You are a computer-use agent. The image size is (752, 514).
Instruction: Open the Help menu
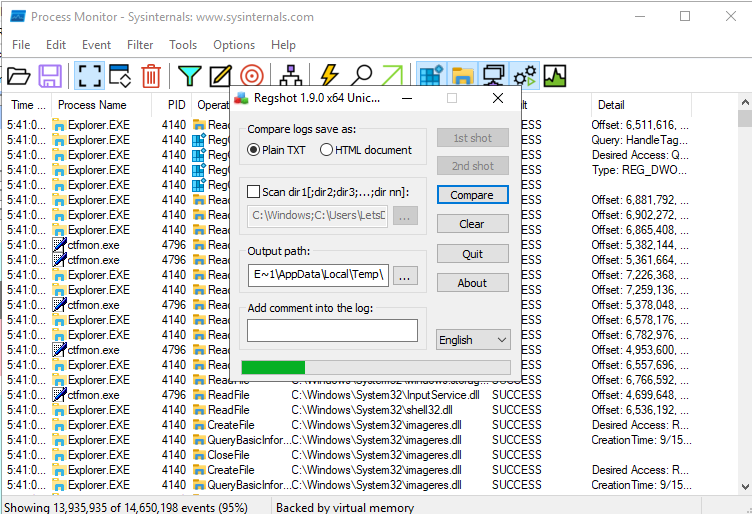283,45
